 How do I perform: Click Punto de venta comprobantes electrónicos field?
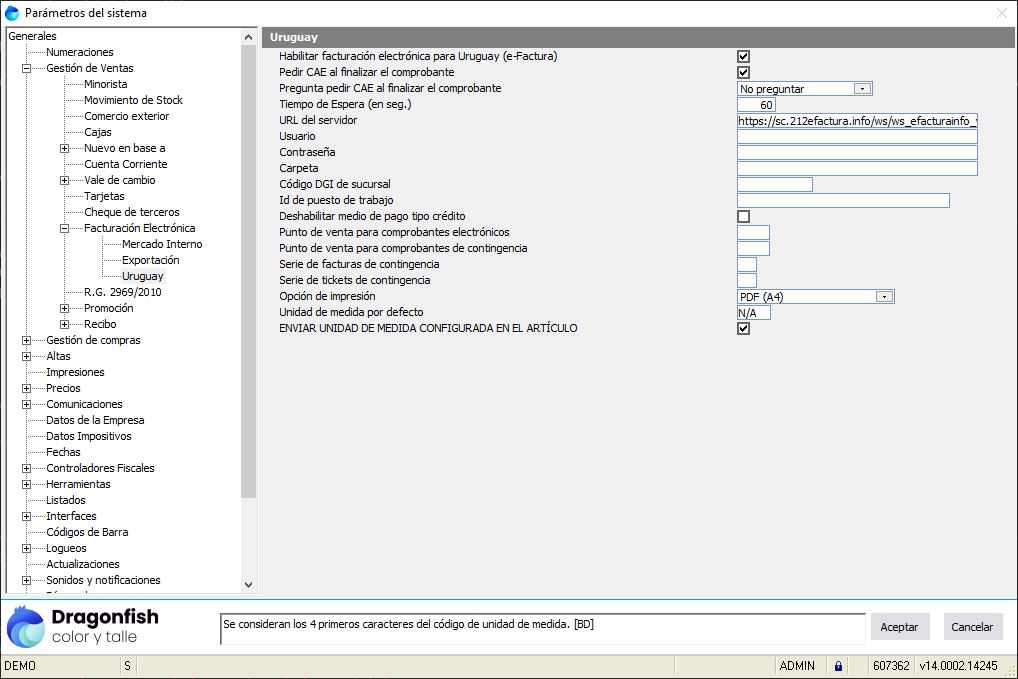[x=753, y=232]
